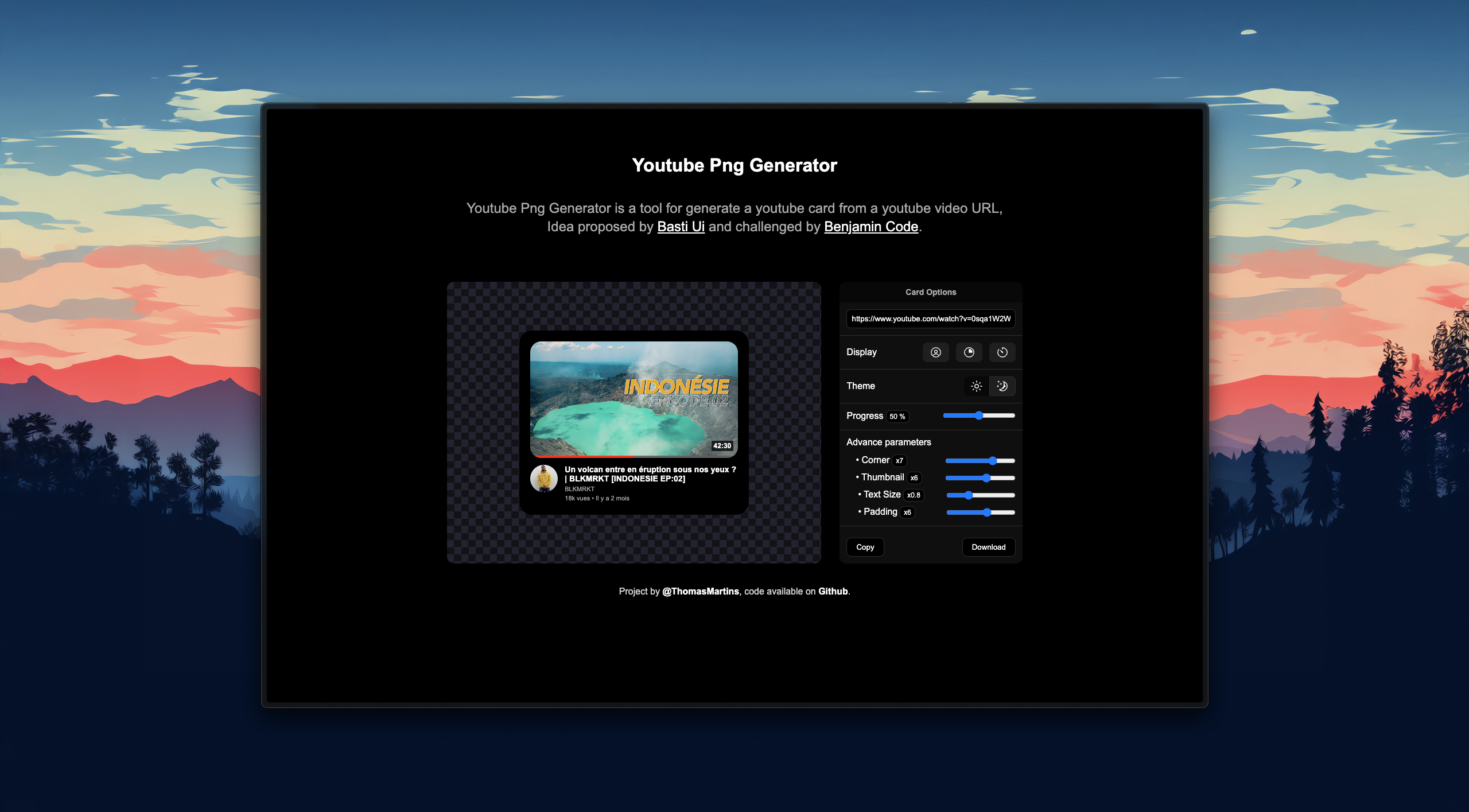This screenshot has width=1469, height=812.
Task: Click the Copy button
Action: coord(865,547)
